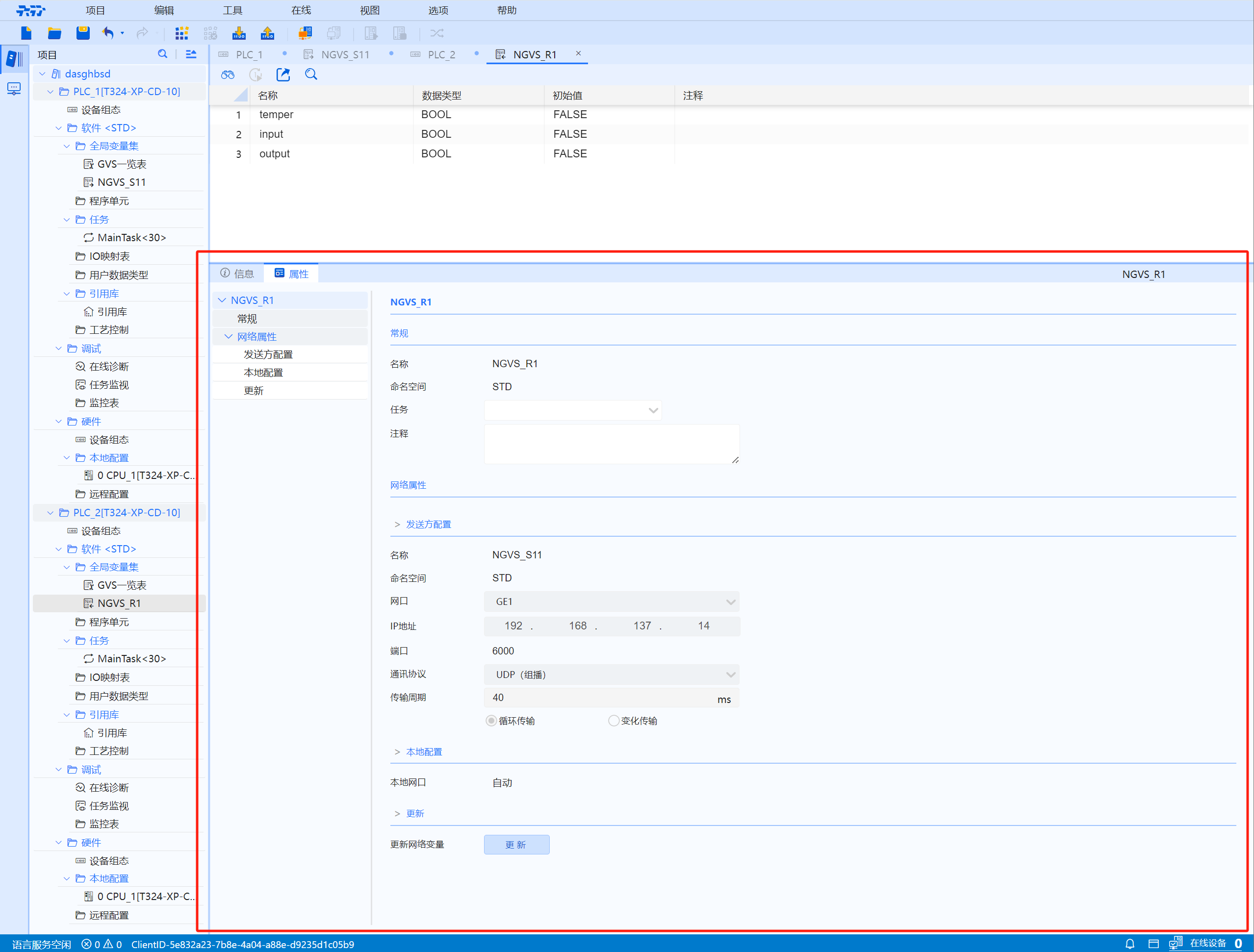Open the project search magnifier in the left panel
The height and width of the screenshot is (952, 1254).
[163, 54]
